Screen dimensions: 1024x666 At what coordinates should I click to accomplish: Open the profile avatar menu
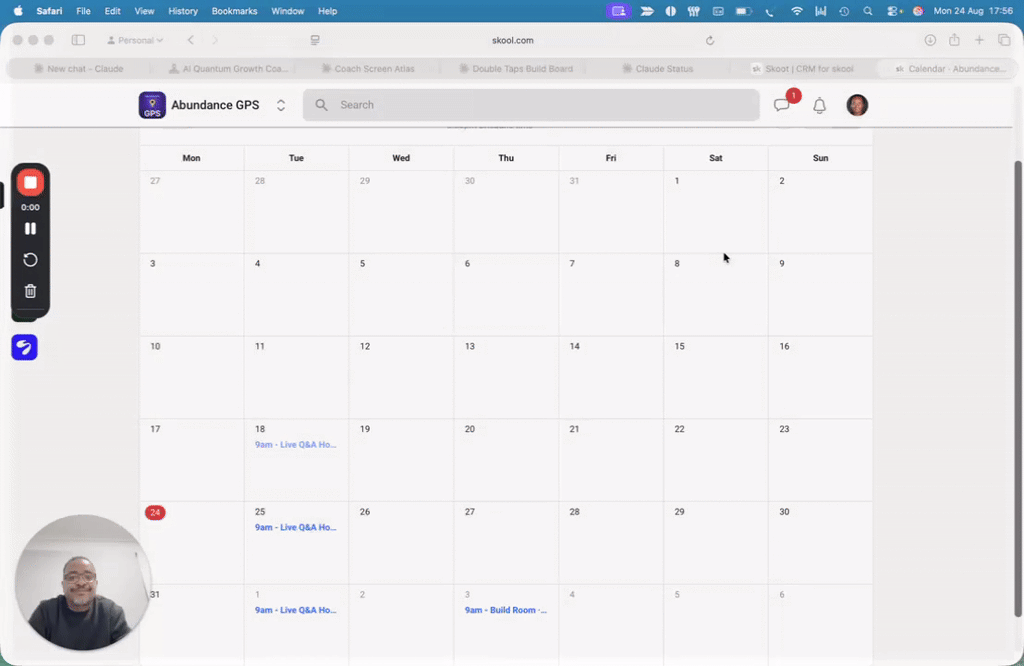(x=857, y=105)
